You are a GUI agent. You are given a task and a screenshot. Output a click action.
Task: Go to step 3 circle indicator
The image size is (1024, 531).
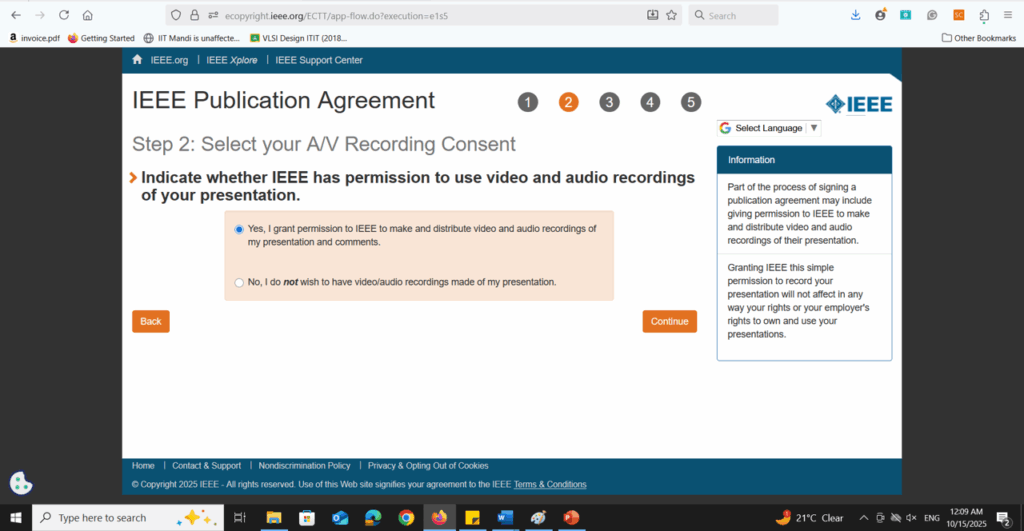point(609,102)
